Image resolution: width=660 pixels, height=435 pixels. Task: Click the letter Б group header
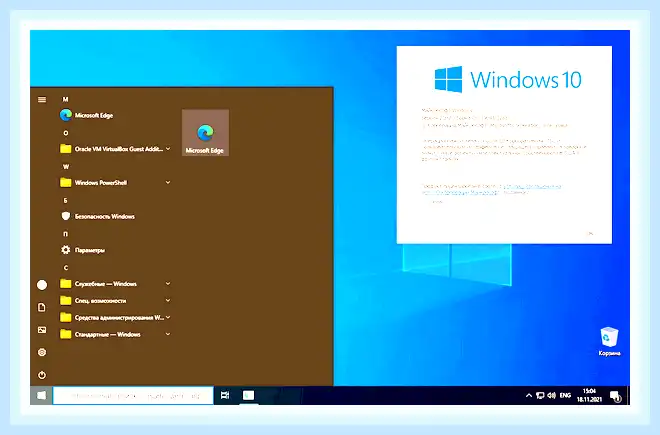pos(65,200)
